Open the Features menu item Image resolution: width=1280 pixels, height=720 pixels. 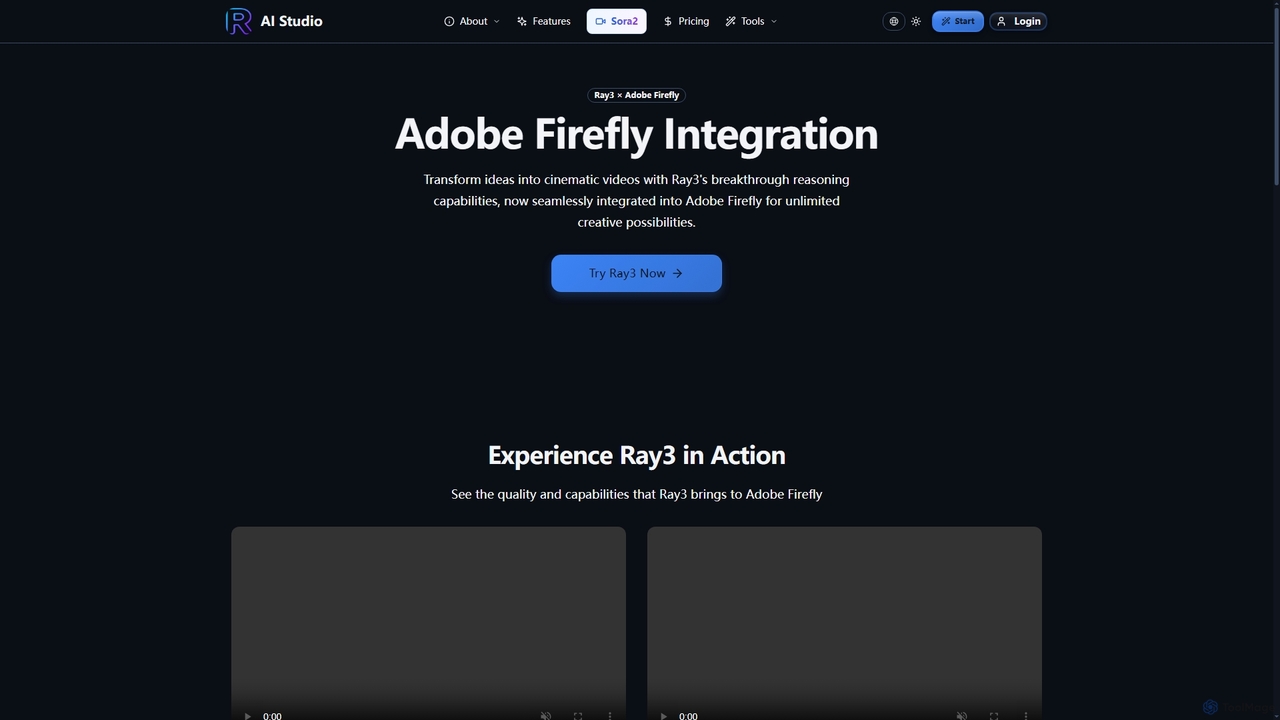(x=544, y=21)
